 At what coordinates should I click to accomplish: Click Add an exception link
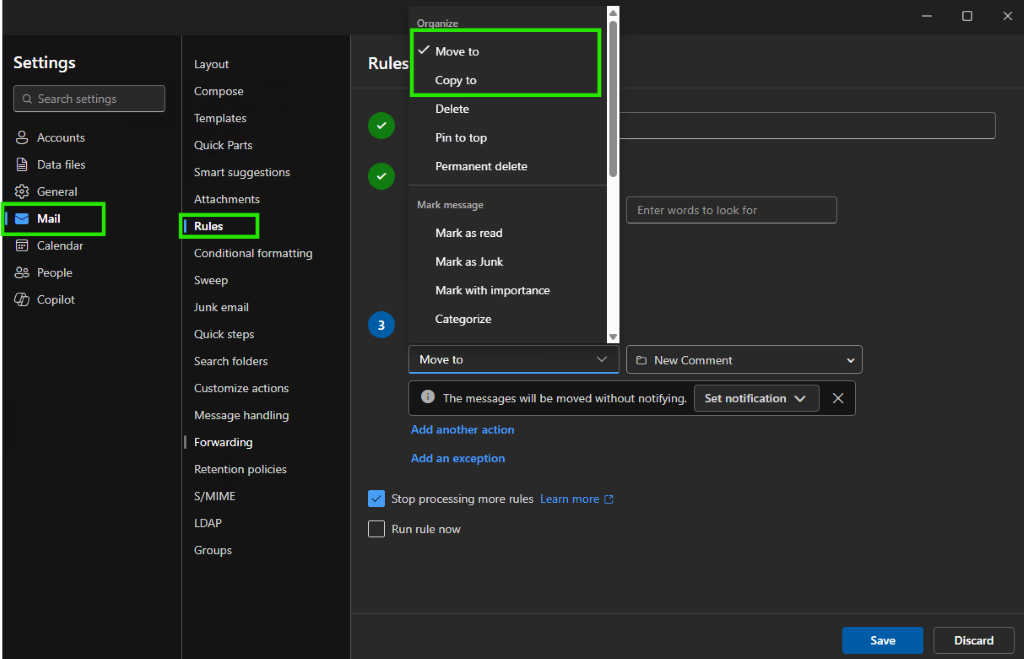tap(458, 458)
